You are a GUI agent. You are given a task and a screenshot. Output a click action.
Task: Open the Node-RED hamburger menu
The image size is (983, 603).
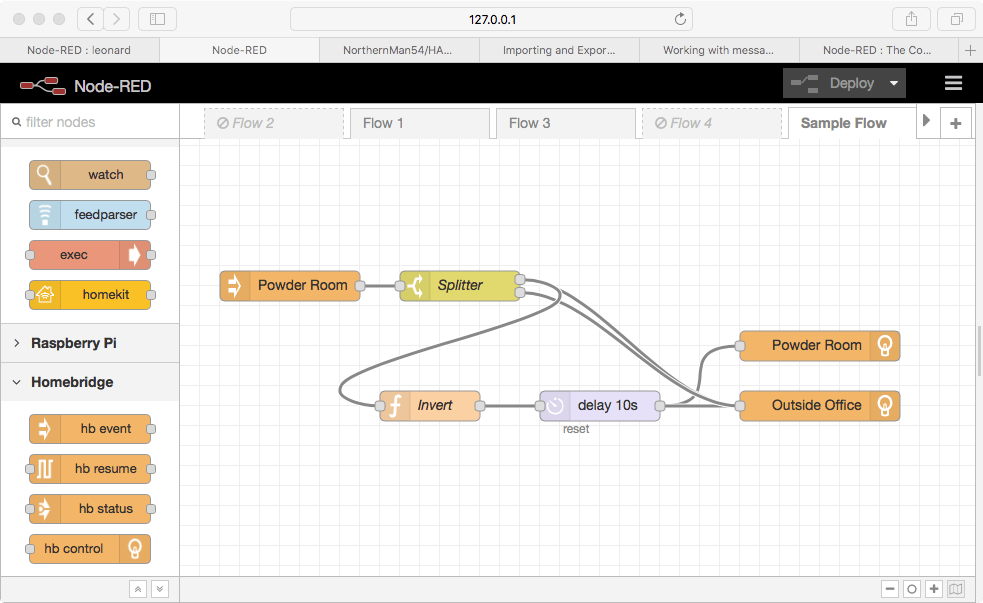tap(952, 83)
